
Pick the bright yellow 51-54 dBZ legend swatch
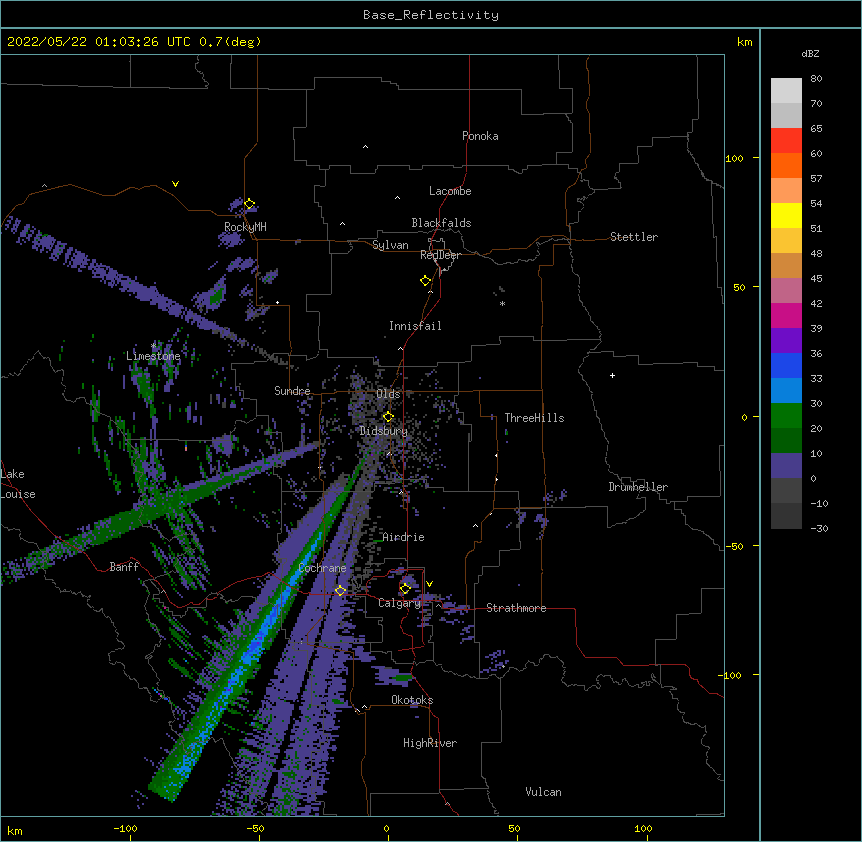(786, 215)
